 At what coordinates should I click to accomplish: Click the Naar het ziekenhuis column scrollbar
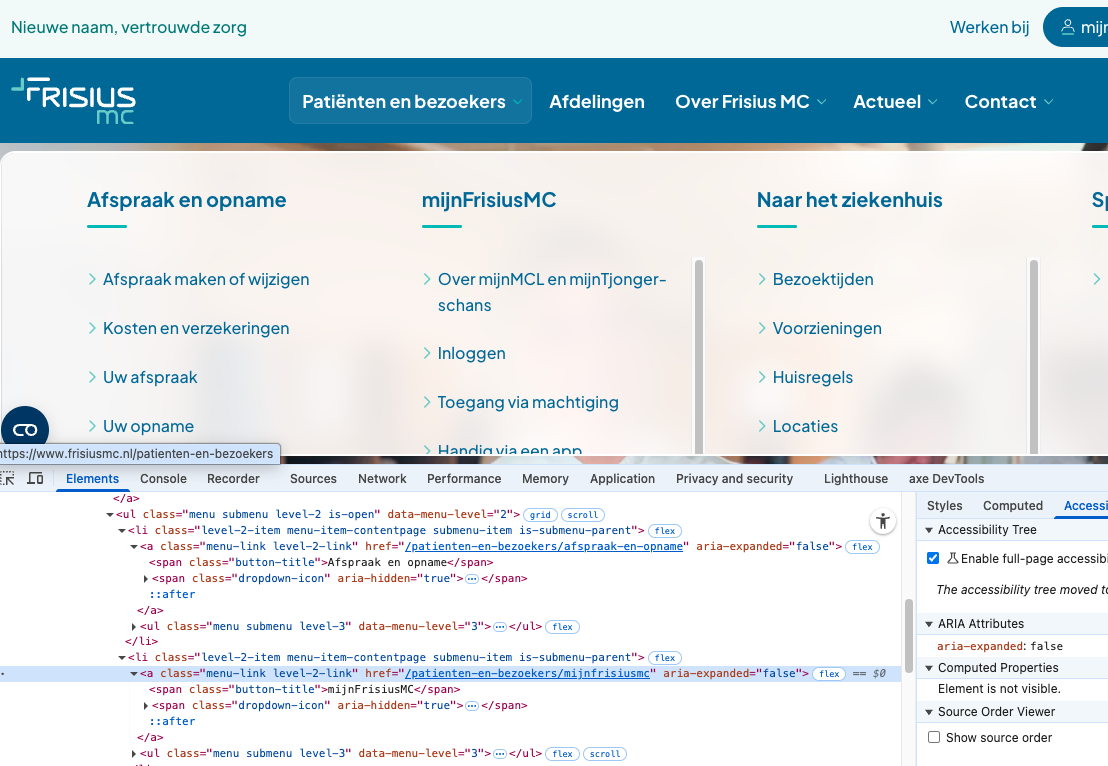click(x=1034, y=356)
